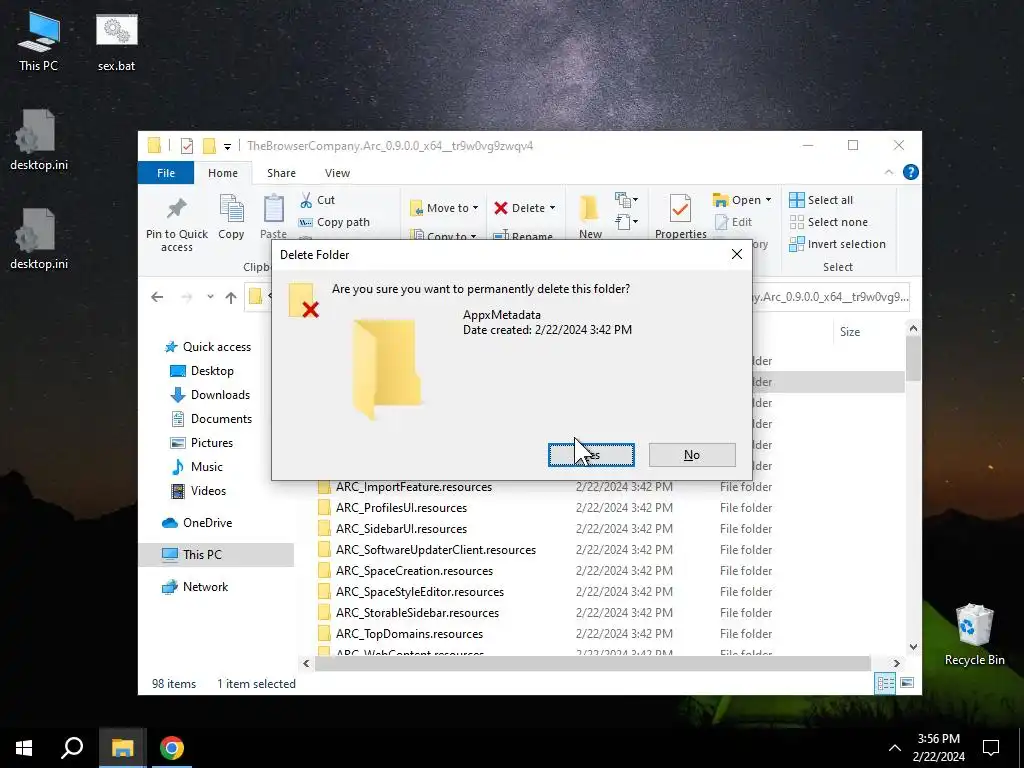
Task: Click Invert selection in ribbon
Action: point(837,244)
